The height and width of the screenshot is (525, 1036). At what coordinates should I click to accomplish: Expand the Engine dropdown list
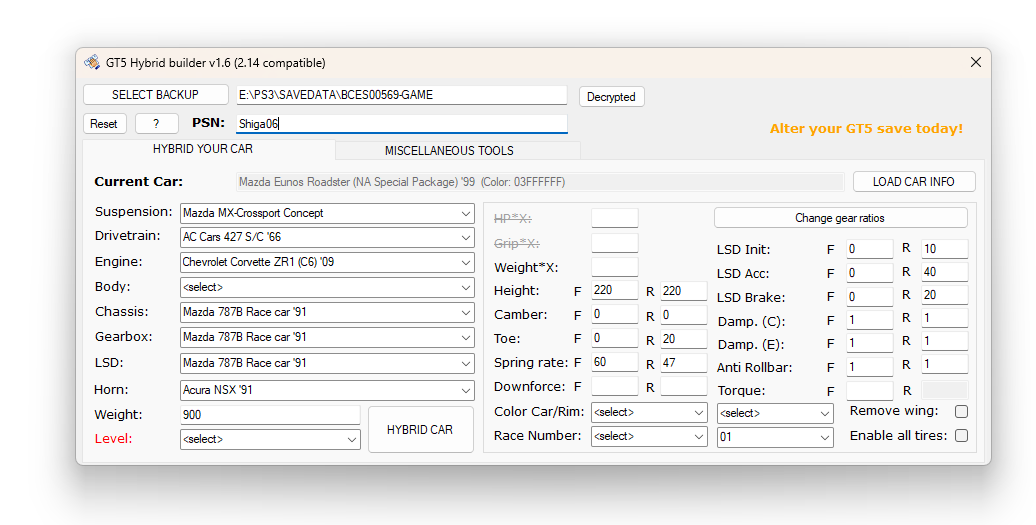pos(327,262)
